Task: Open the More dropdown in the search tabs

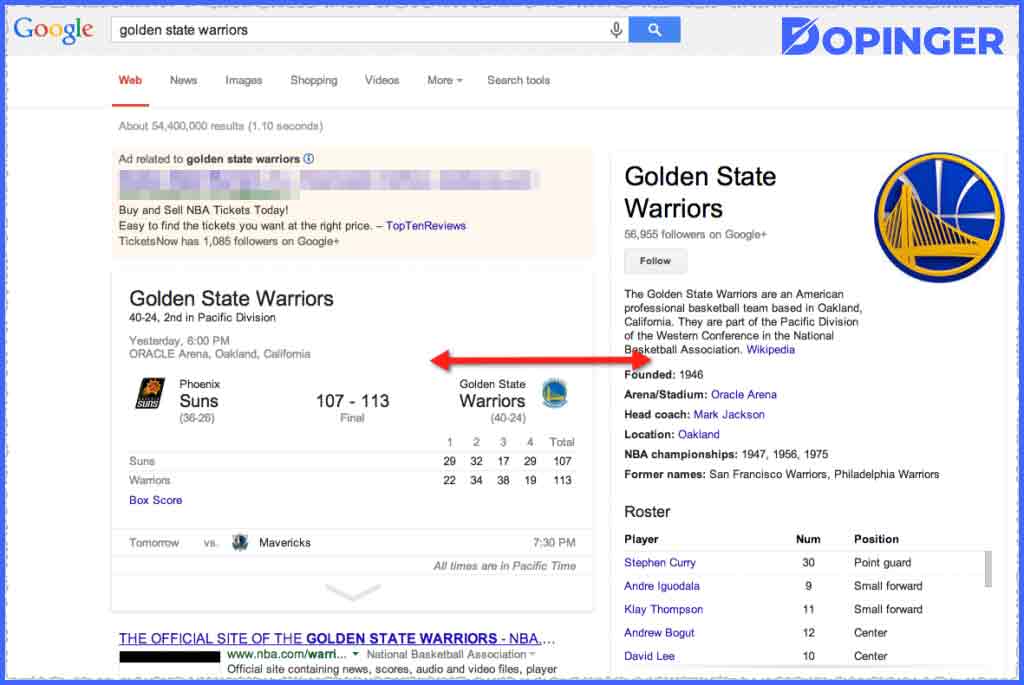Action: (x=443, y=80)
